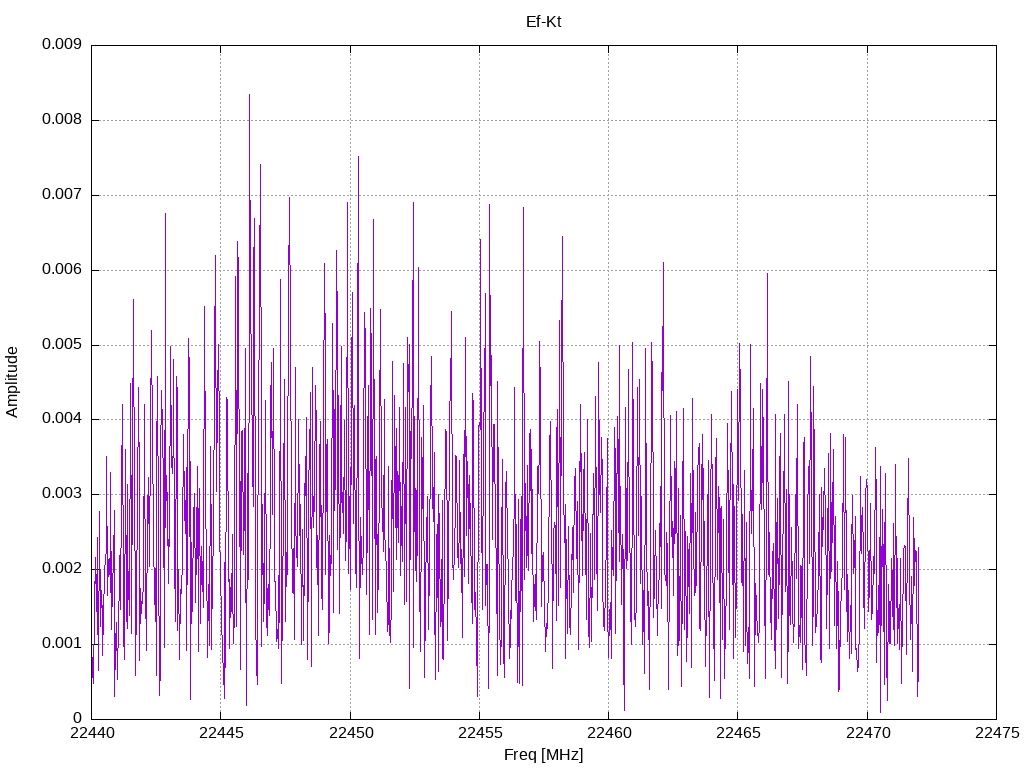Screen dimensions: 1024x768
Task: Click the plot title Ef-Kt
Action: tap(543, 22)
